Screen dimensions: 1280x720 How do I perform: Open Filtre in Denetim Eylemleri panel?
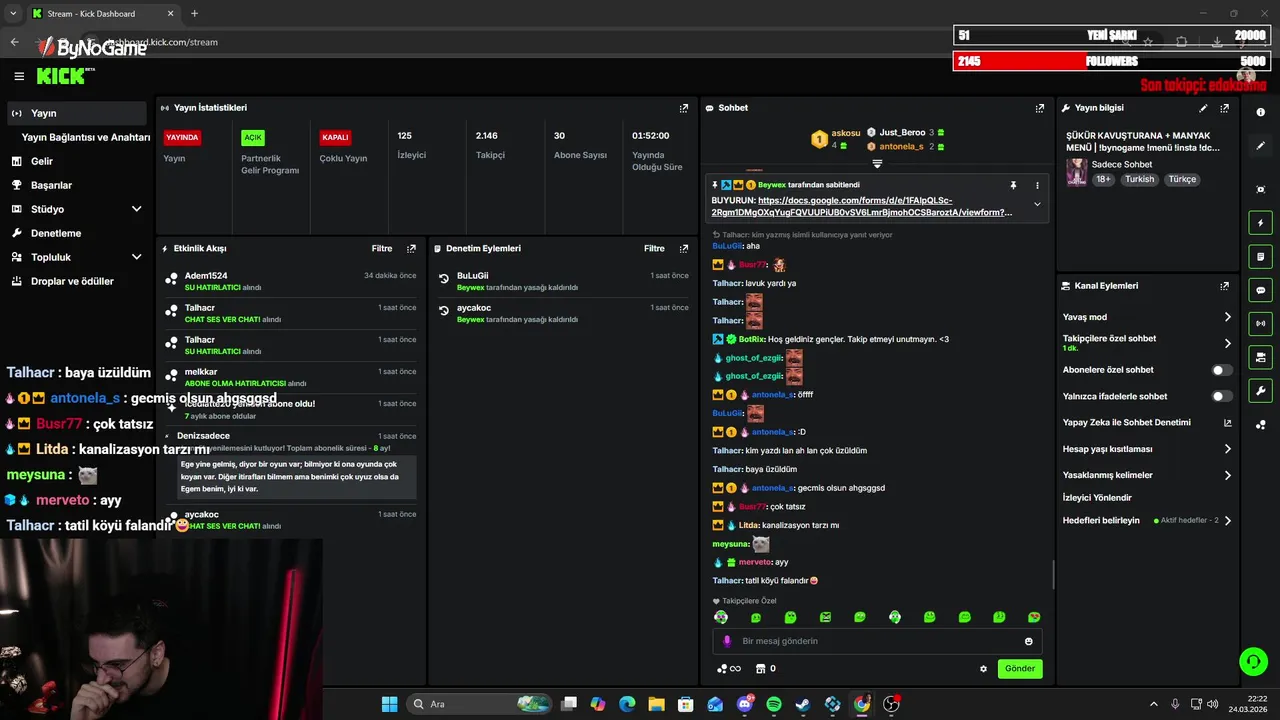pos(654,248)
